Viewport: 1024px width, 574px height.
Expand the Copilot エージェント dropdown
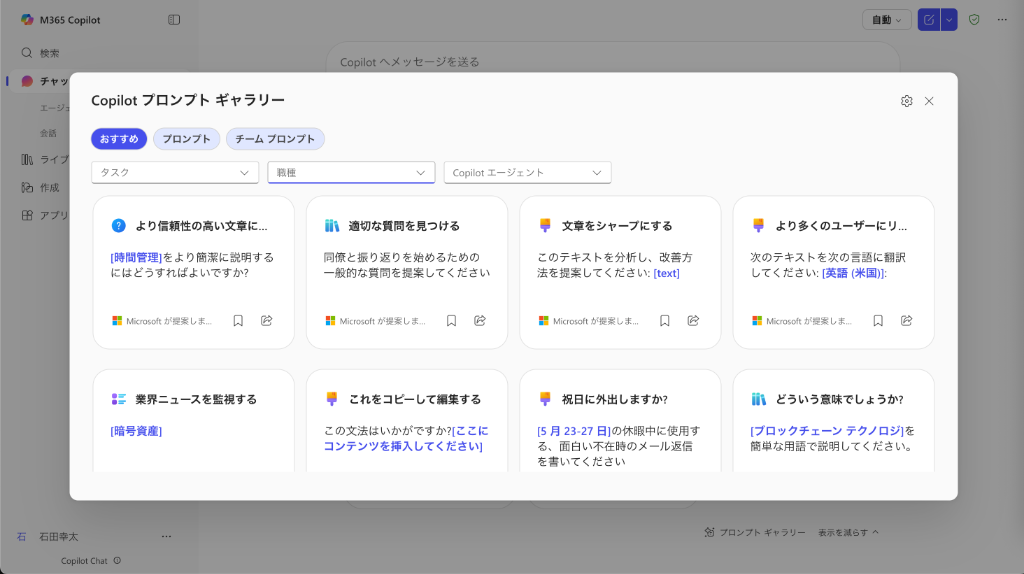[527, 173]
